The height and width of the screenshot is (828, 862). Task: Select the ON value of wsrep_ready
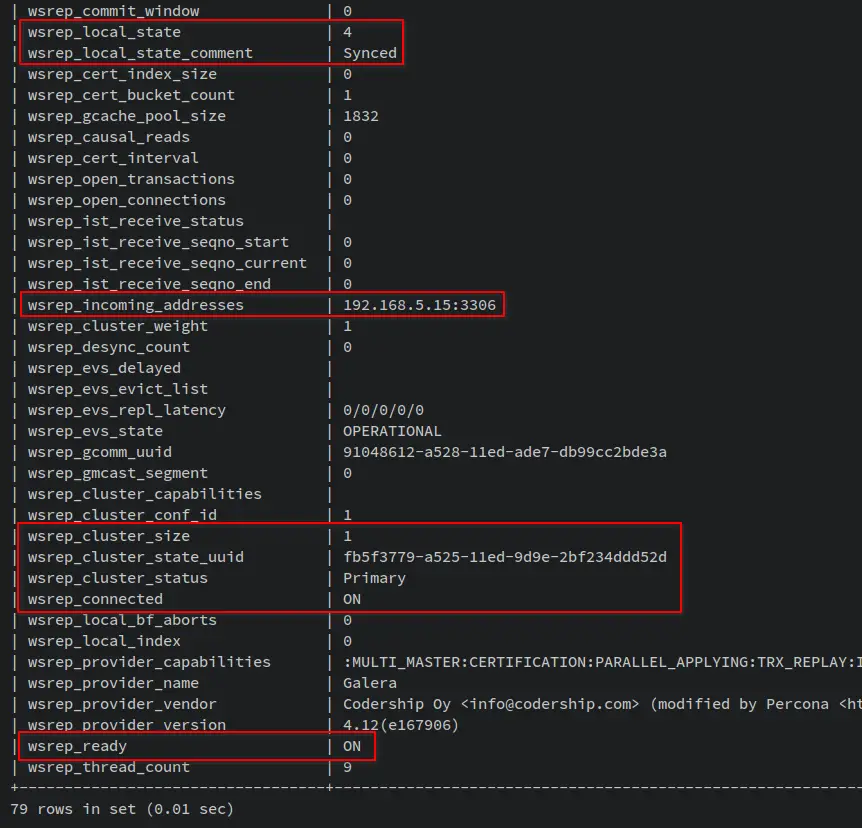352,746
